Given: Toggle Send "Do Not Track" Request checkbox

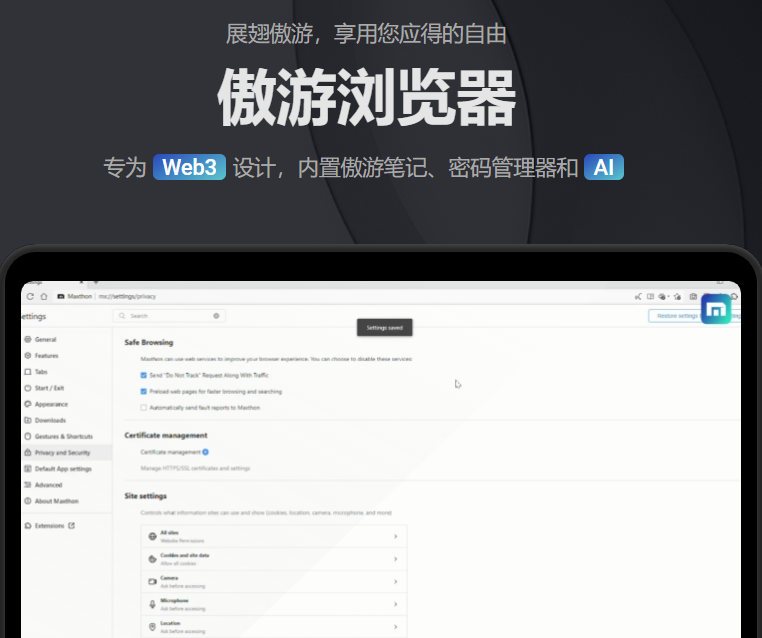Looking at the screenshot, I should [x=143, y=375].
